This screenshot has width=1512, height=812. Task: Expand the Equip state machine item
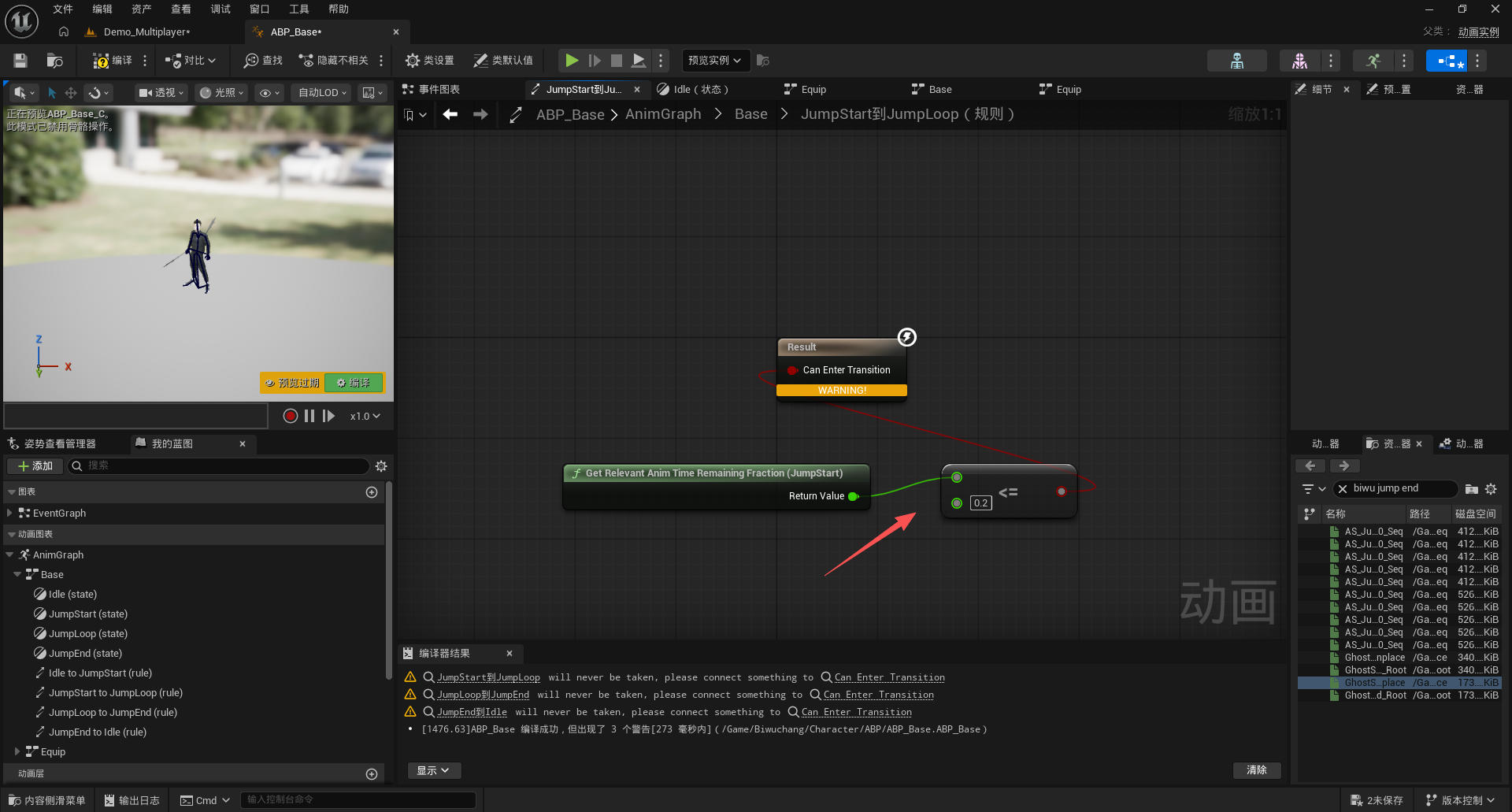(x=17, y=751)
